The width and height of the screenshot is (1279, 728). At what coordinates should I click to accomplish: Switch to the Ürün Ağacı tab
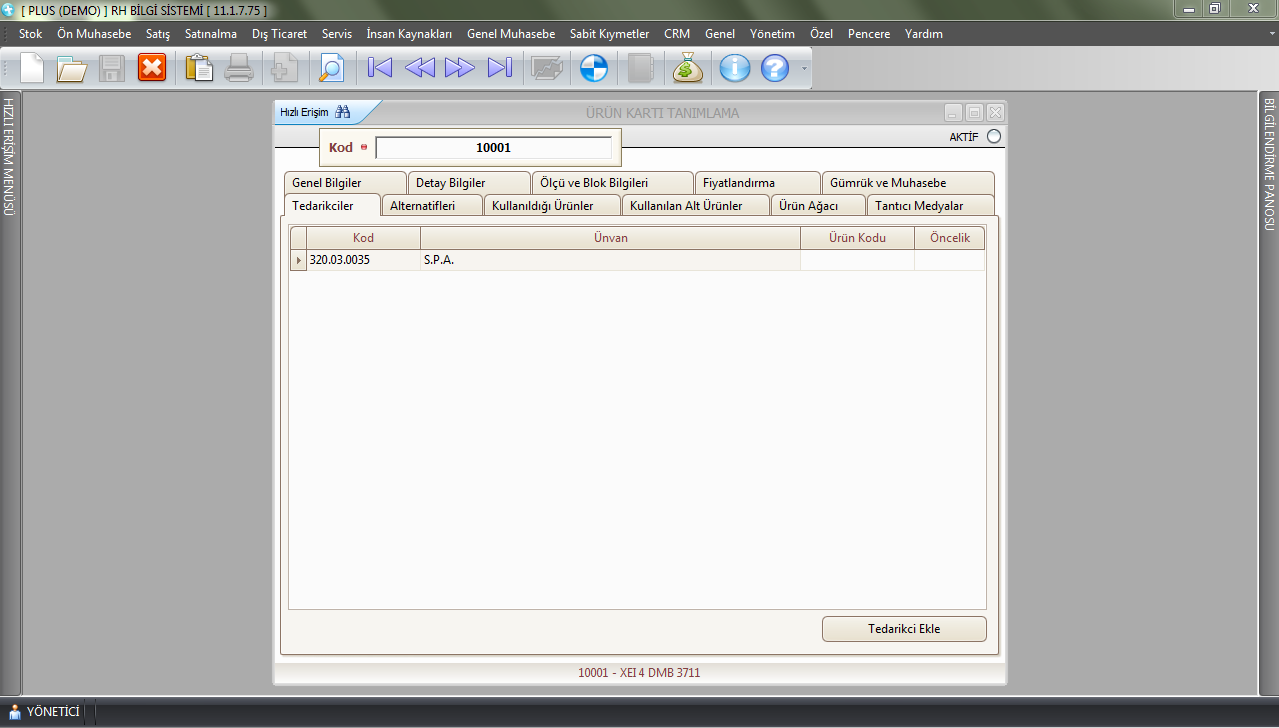pos(808,206)
